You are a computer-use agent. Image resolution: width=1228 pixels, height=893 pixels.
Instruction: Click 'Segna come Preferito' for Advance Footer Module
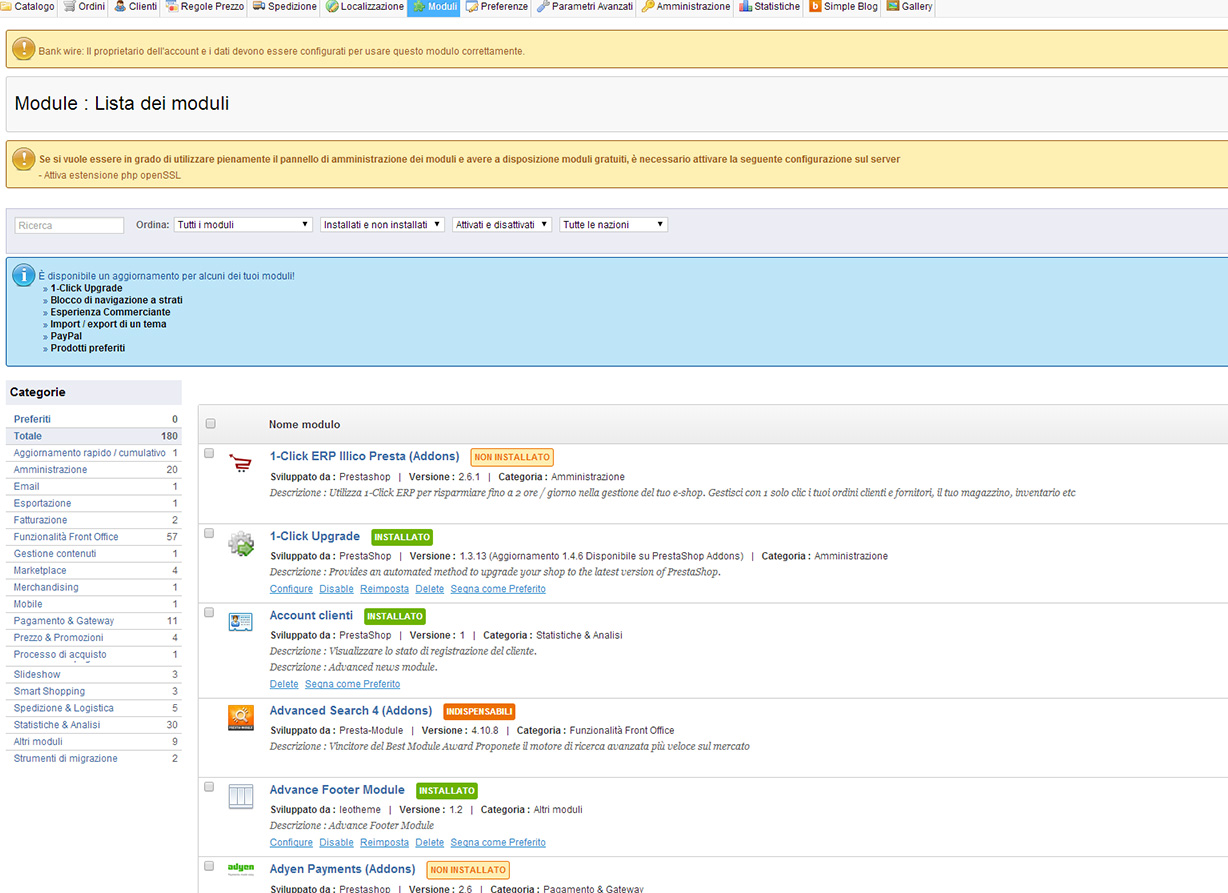(498, 843)
